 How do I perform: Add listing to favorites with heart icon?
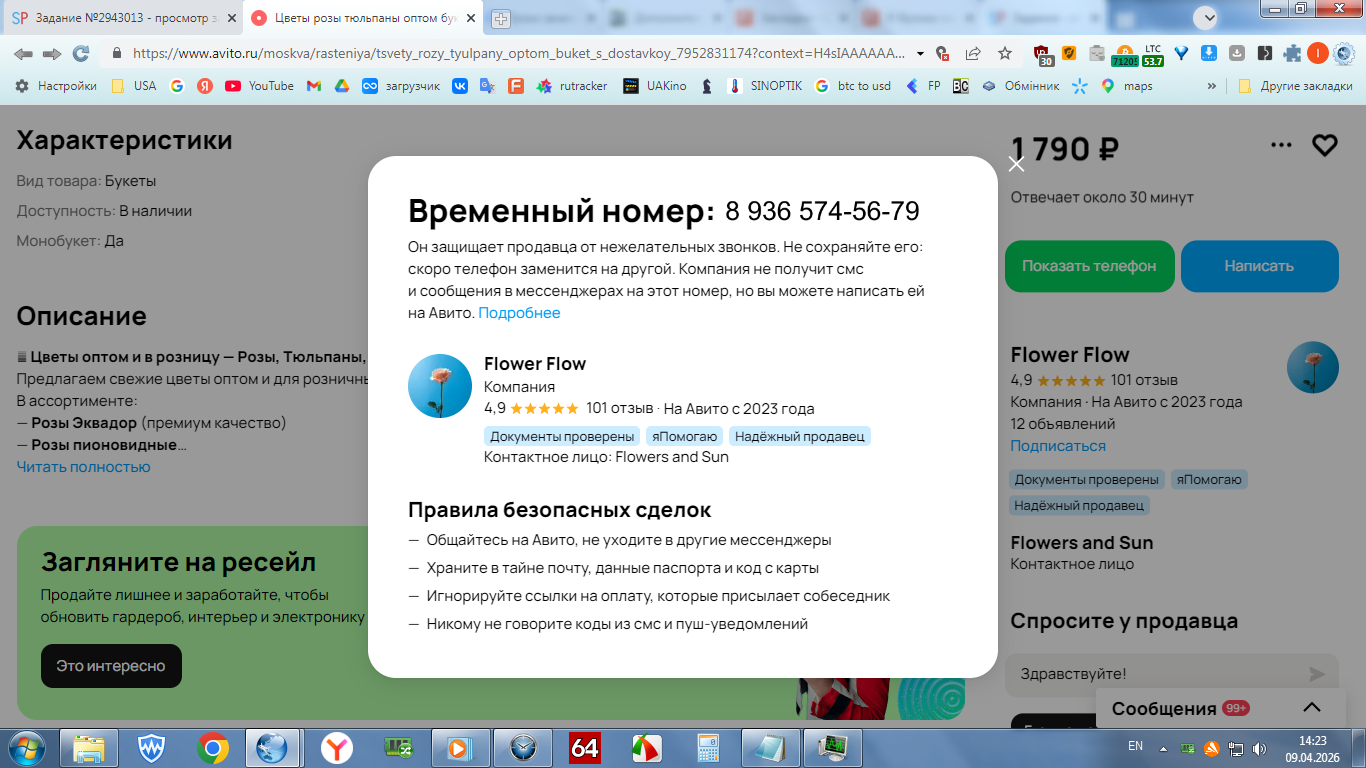(1324, 146)
